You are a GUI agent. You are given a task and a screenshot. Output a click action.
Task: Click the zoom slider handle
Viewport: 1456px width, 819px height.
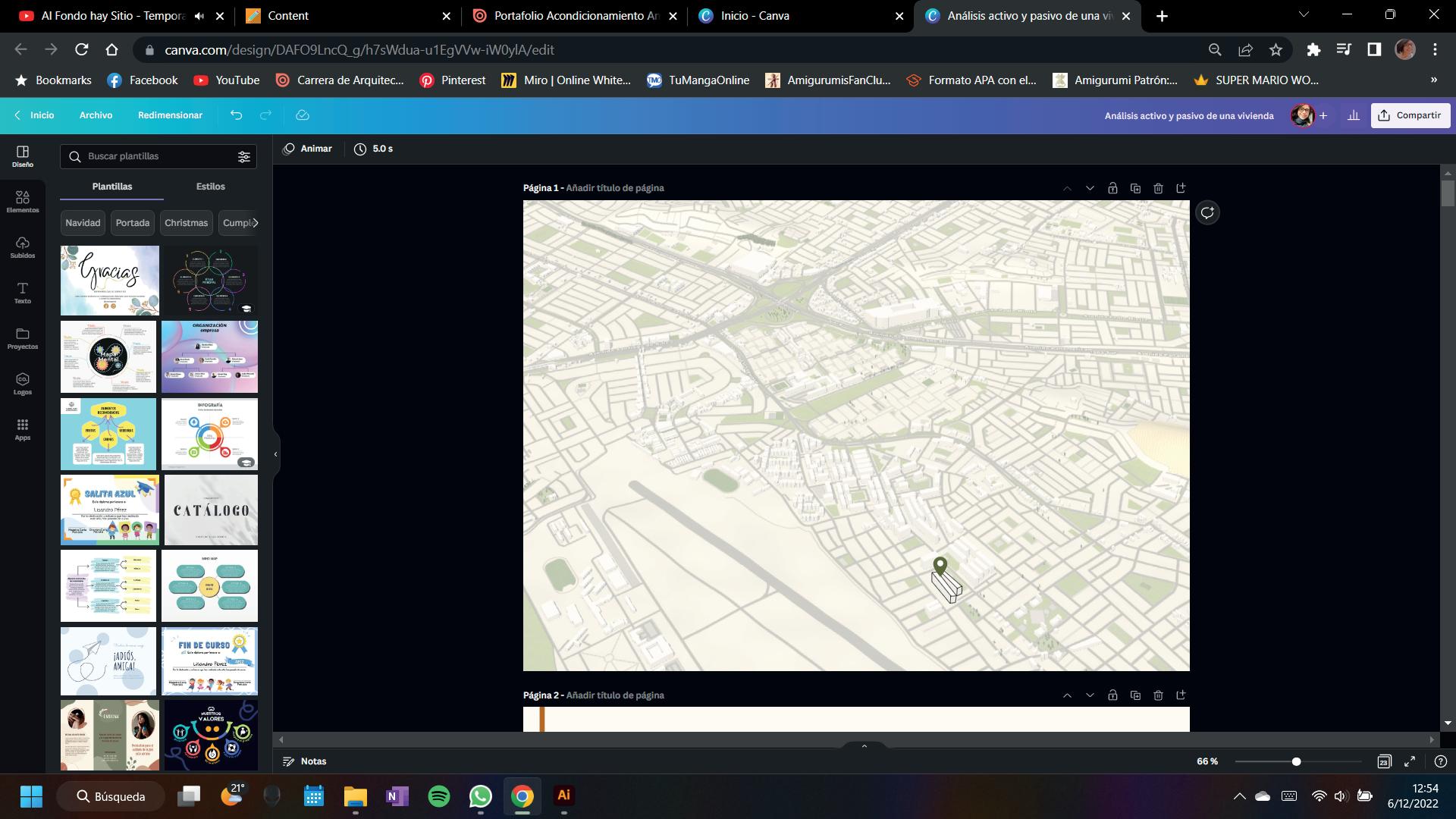(1296, 761)
